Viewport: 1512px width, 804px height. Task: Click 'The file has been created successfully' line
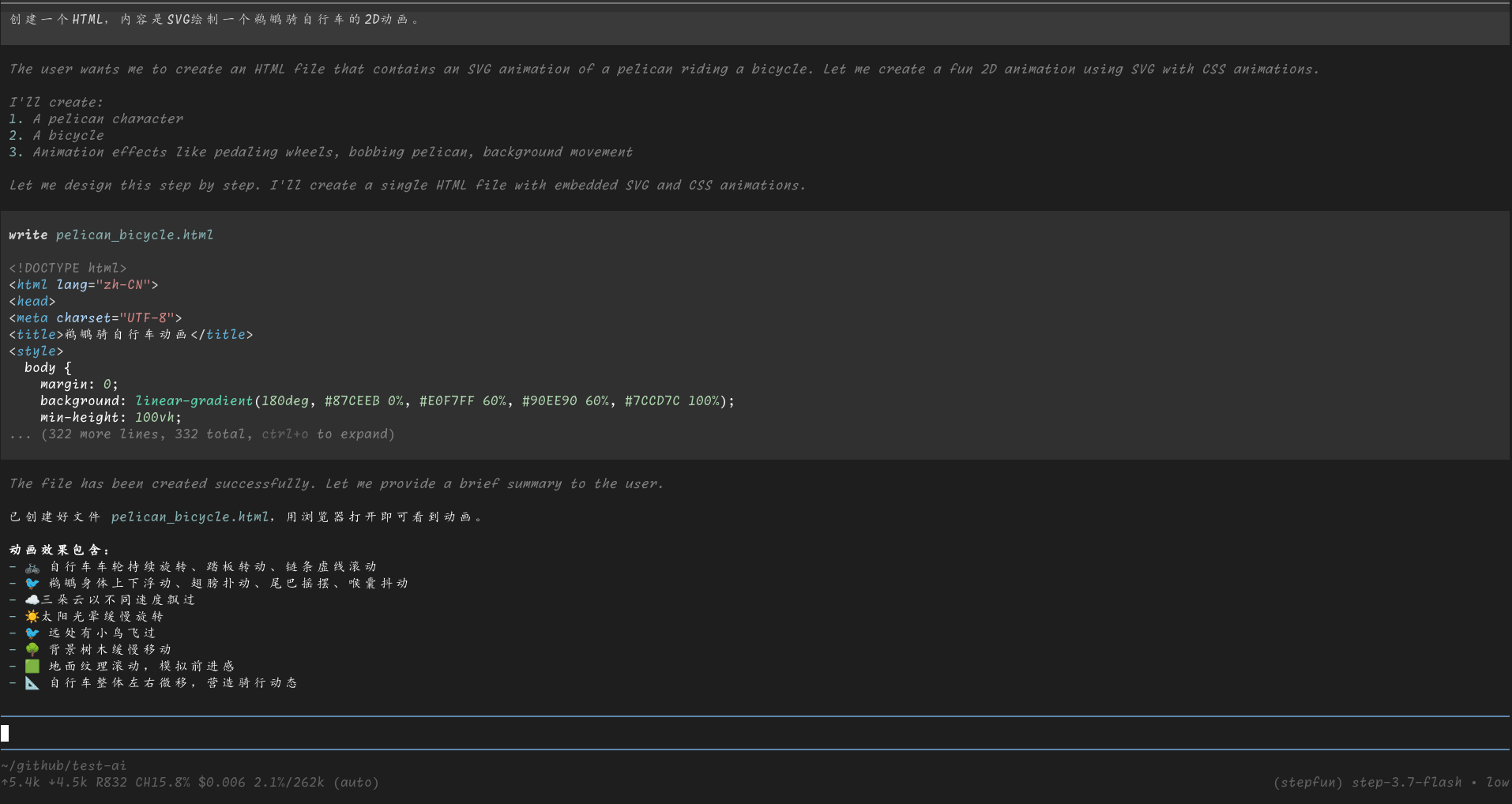click(337, 484)
